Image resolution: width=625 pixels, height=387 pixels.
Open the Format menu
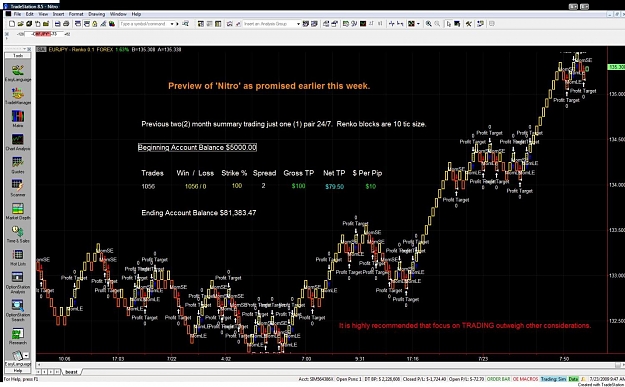coord(76,14)
